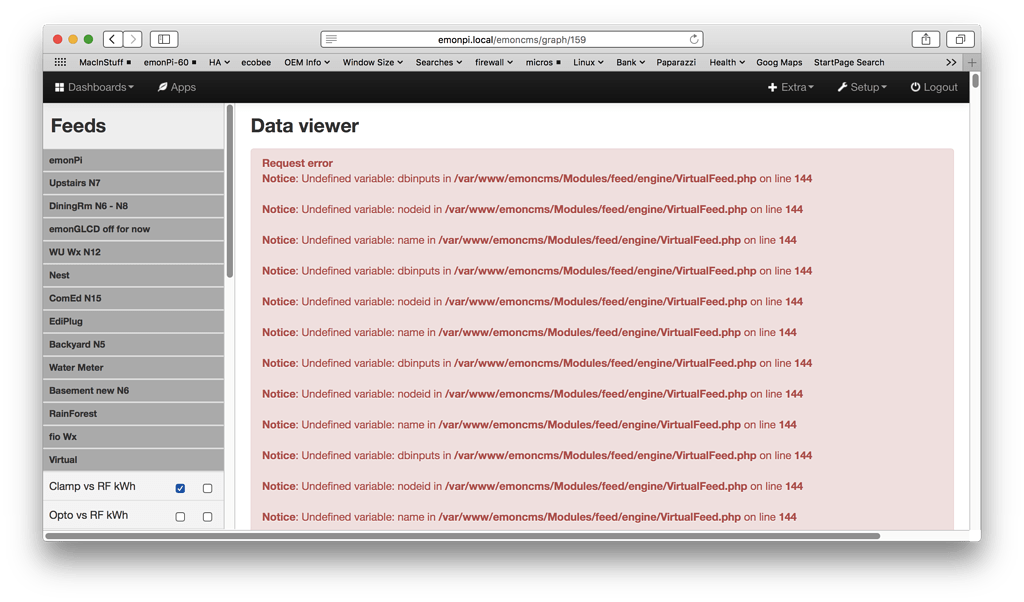Expand the OEM Info bookmarks folder
This screenshot has width=1024, height=602.
point(307,62)
